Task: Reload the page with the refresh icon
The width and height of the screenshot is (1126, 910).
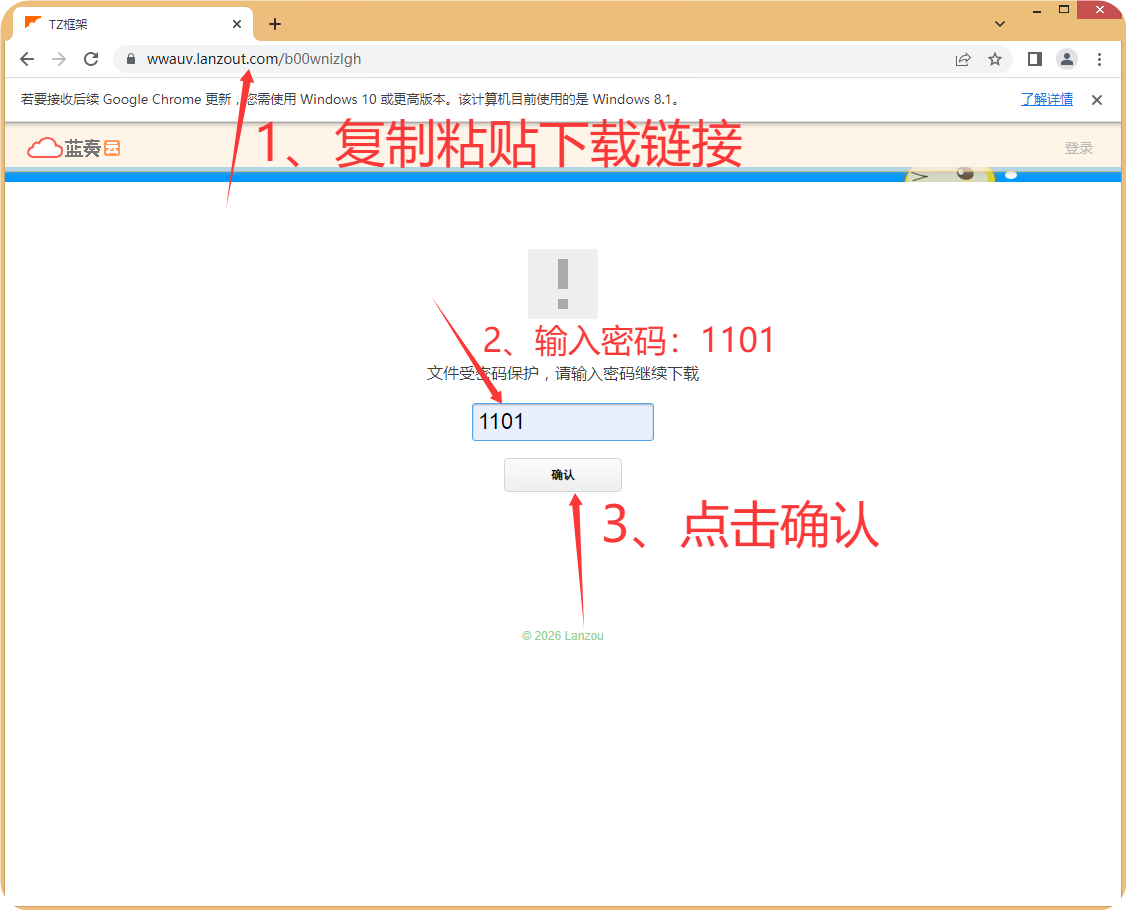Action: [x=91, y=59]
